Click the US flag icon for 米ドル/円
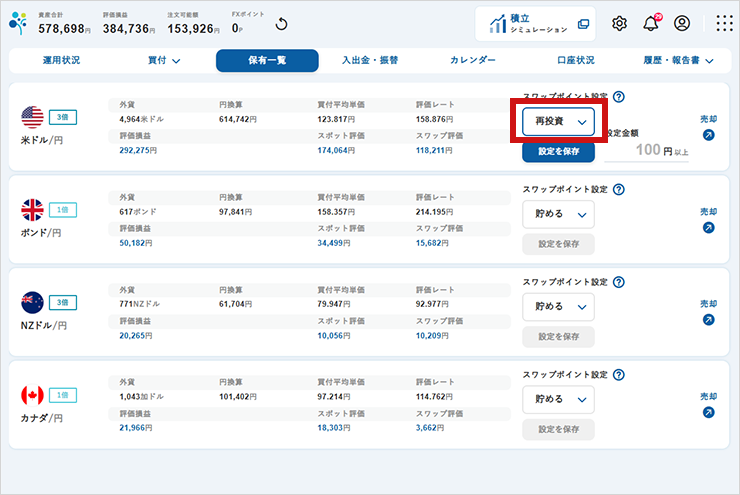Viewport: 740px width, 495px height. 32,117
